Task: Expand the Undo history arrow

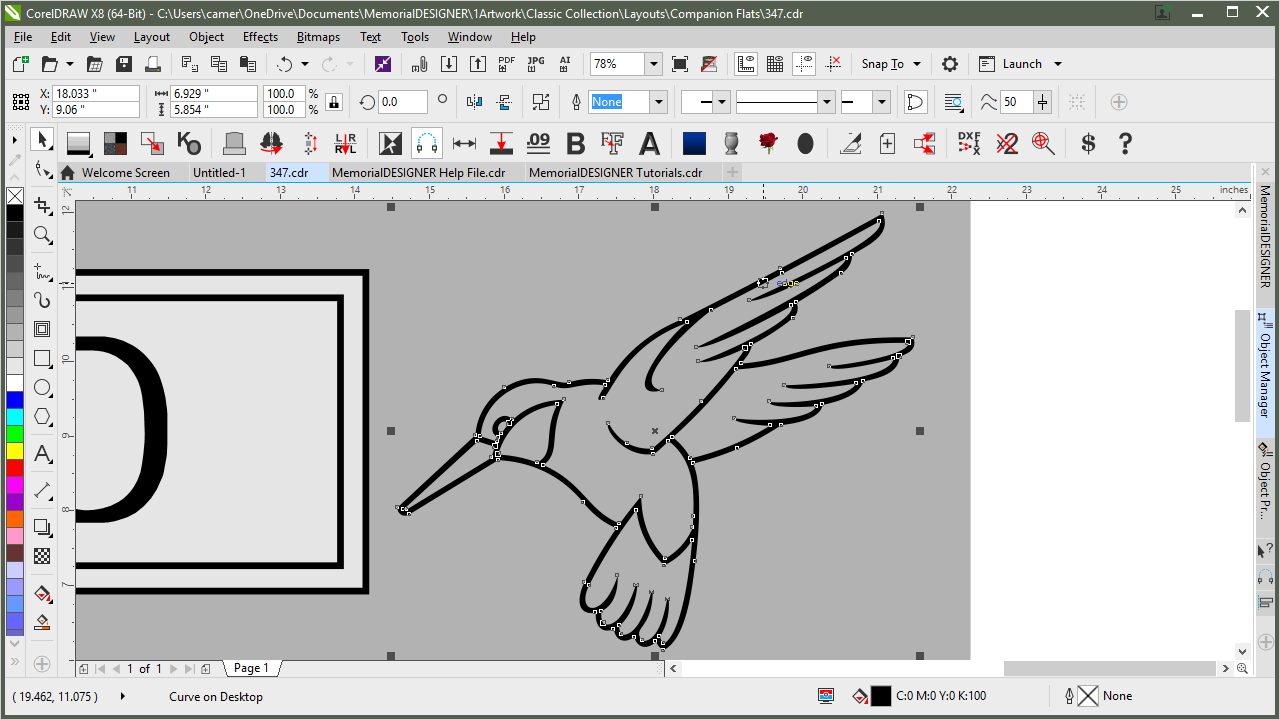Action: click(305, 64)
